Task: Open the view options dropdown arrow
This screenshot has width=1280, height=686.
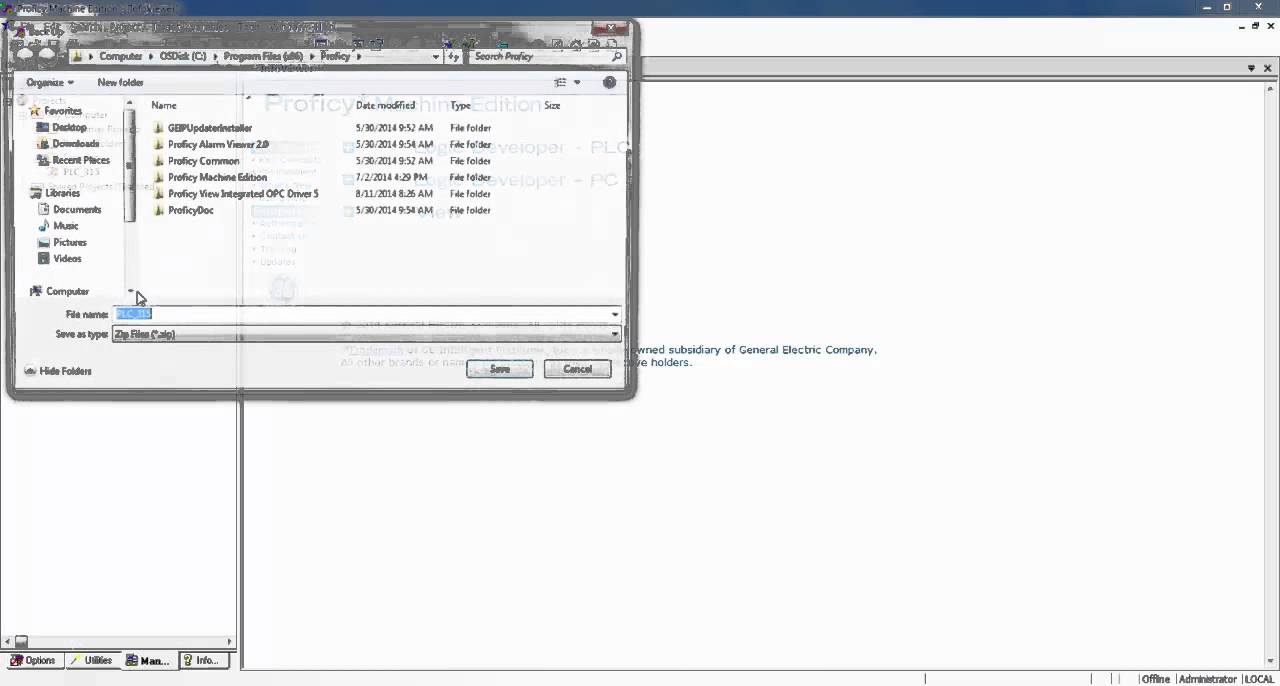Action: 577,83
